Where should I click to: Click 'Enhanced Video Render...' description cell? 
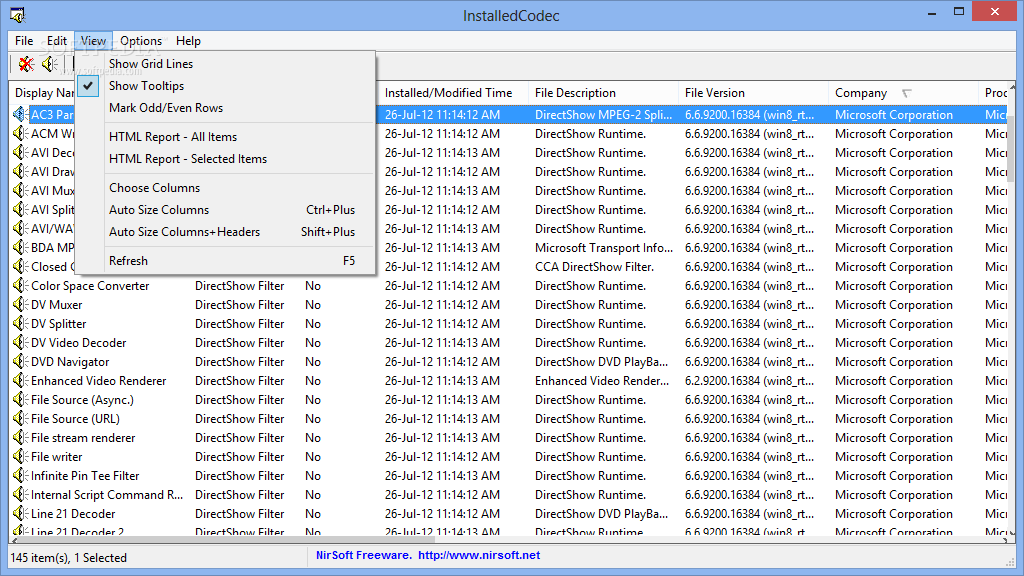click(x=602, y=381)
